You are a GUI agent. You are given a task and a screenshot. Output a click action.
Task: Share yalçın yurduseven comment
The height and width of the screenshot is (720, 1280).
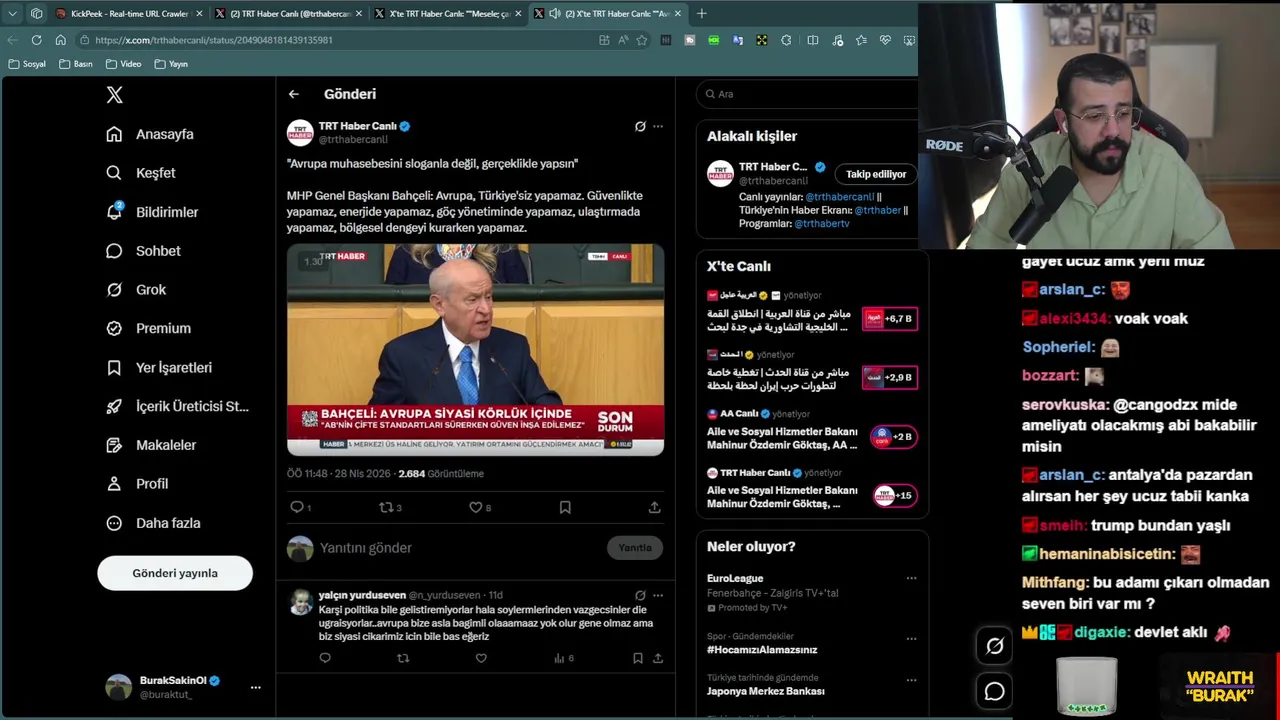[x=657, y=658]
